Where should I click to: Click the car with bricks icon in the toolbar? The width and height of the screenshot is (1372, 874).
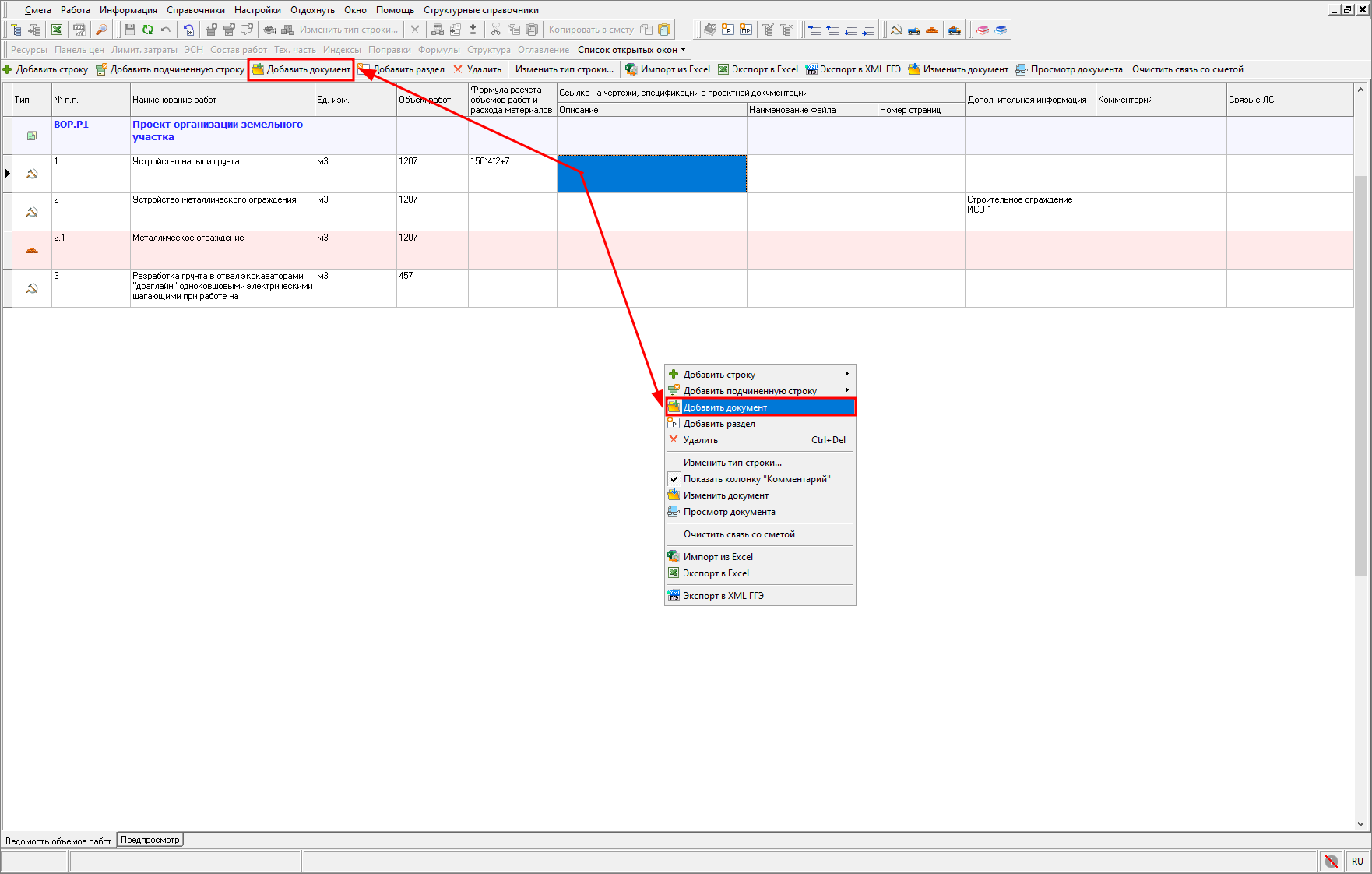955,30
